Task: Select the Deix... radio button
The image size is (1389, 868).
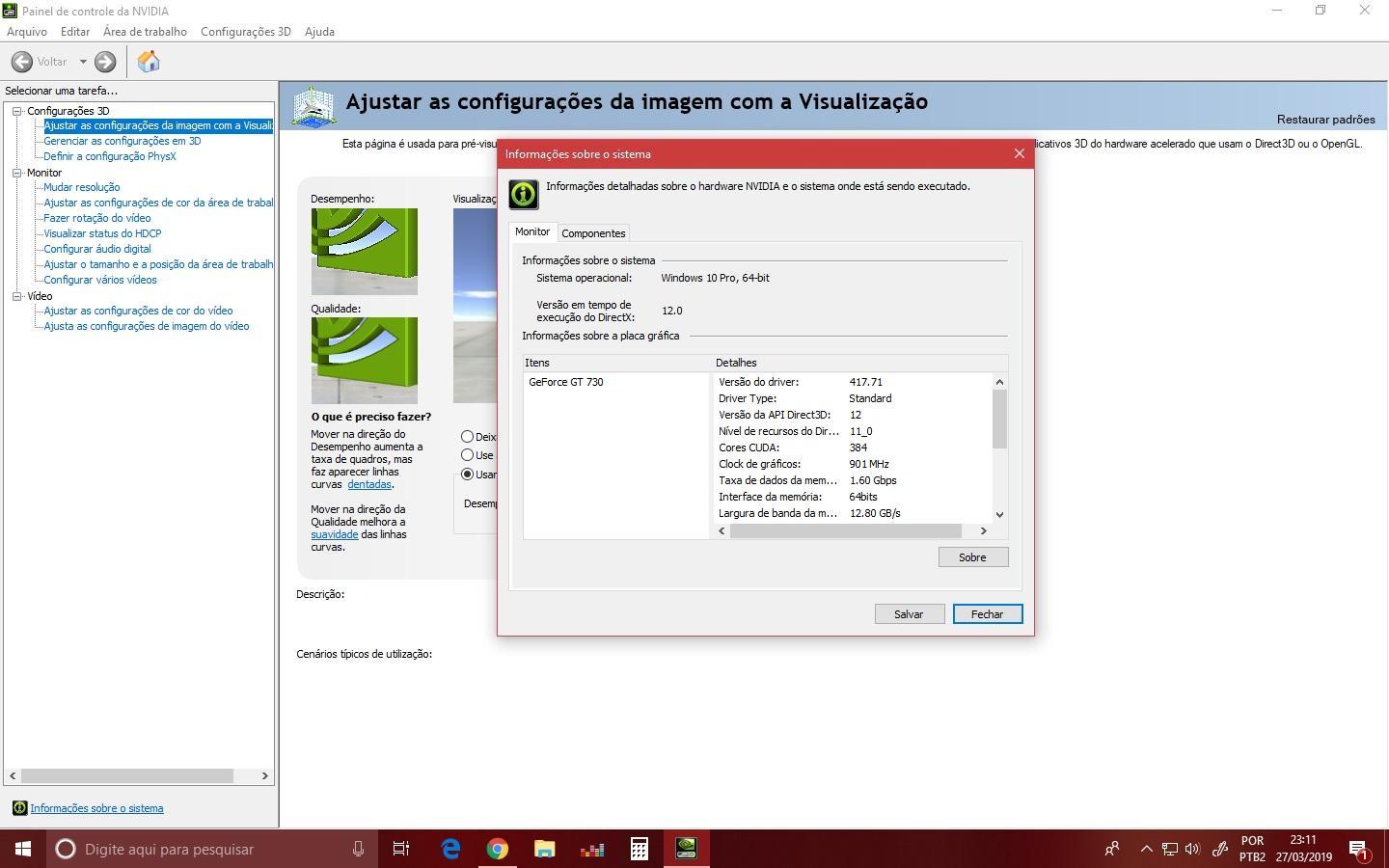Action: click(467, 437)
